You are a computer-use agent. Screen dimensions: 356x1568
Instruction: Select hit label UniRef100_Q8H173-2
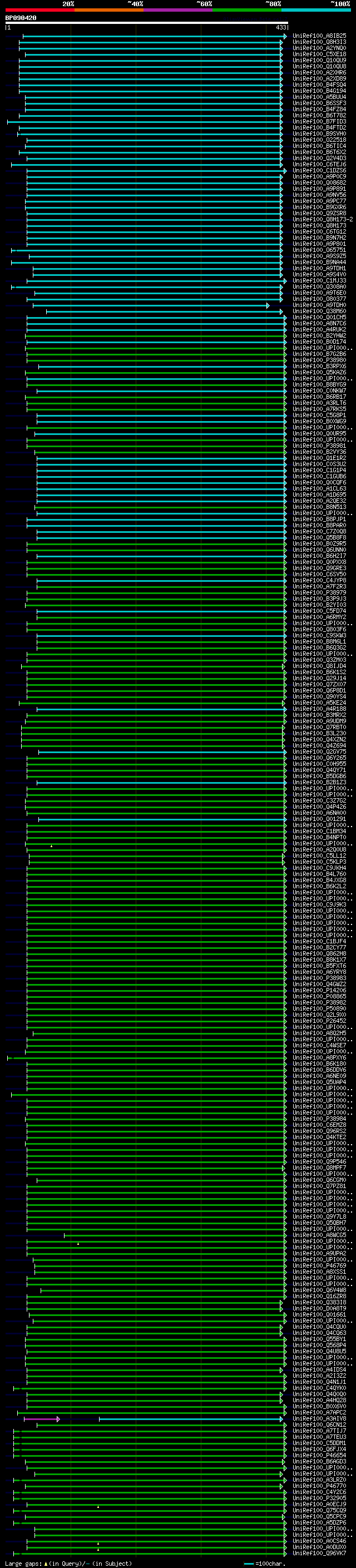coord(323,219)
